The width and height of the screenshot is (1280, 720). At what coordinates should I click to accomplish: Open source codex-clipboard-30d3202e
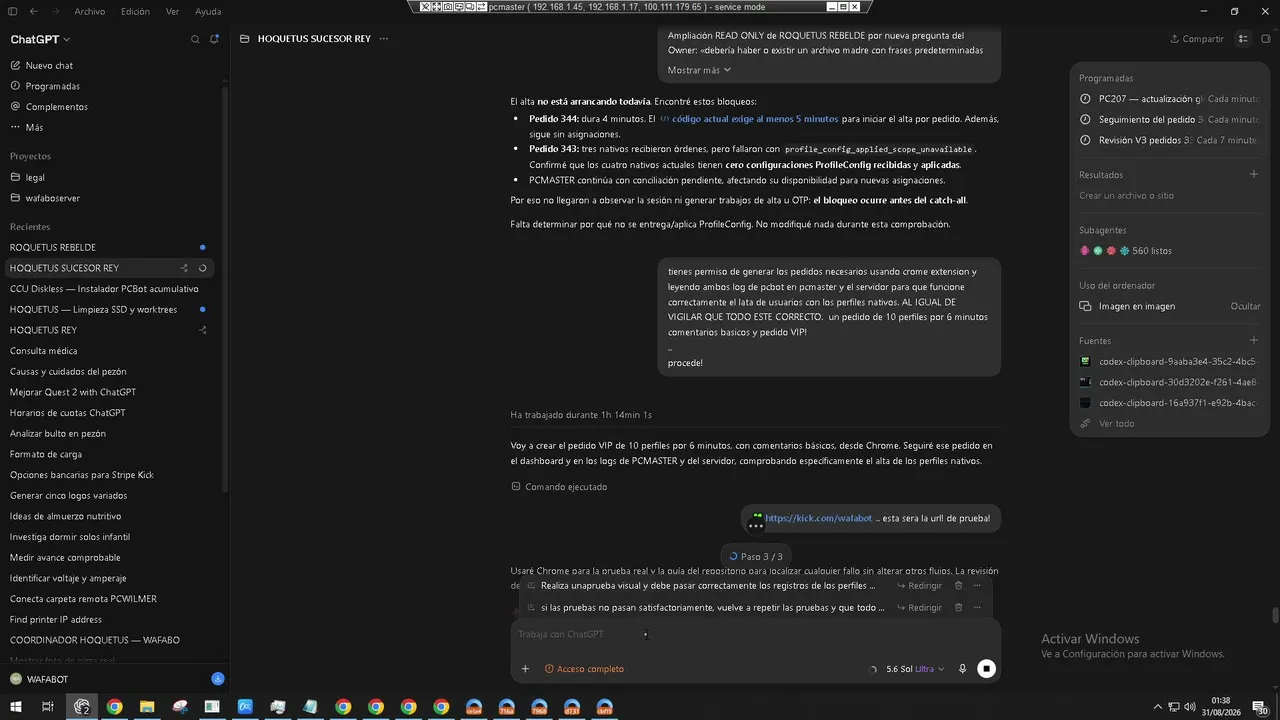(1171, 382)
